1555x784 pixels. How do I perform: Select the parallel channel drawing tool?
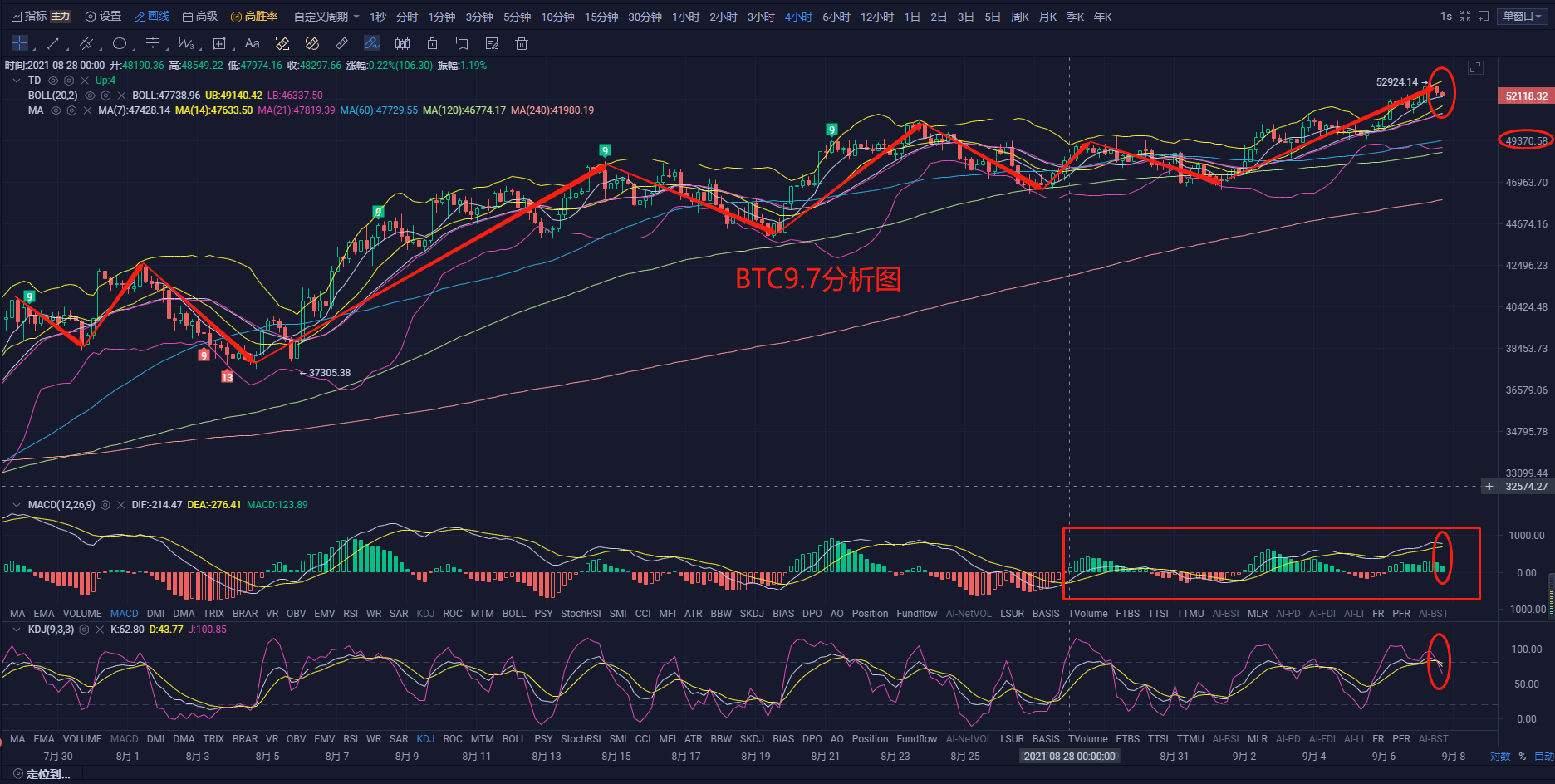tap(86, 43)
